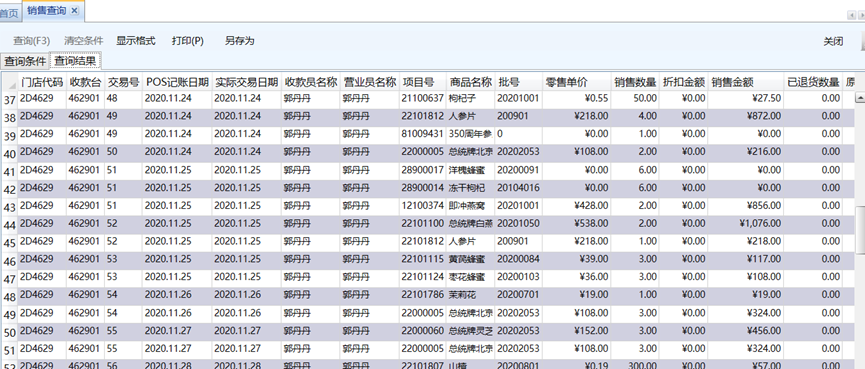865x369 pixels.
Task: Click item number 28900017
Action: [422, 170]
